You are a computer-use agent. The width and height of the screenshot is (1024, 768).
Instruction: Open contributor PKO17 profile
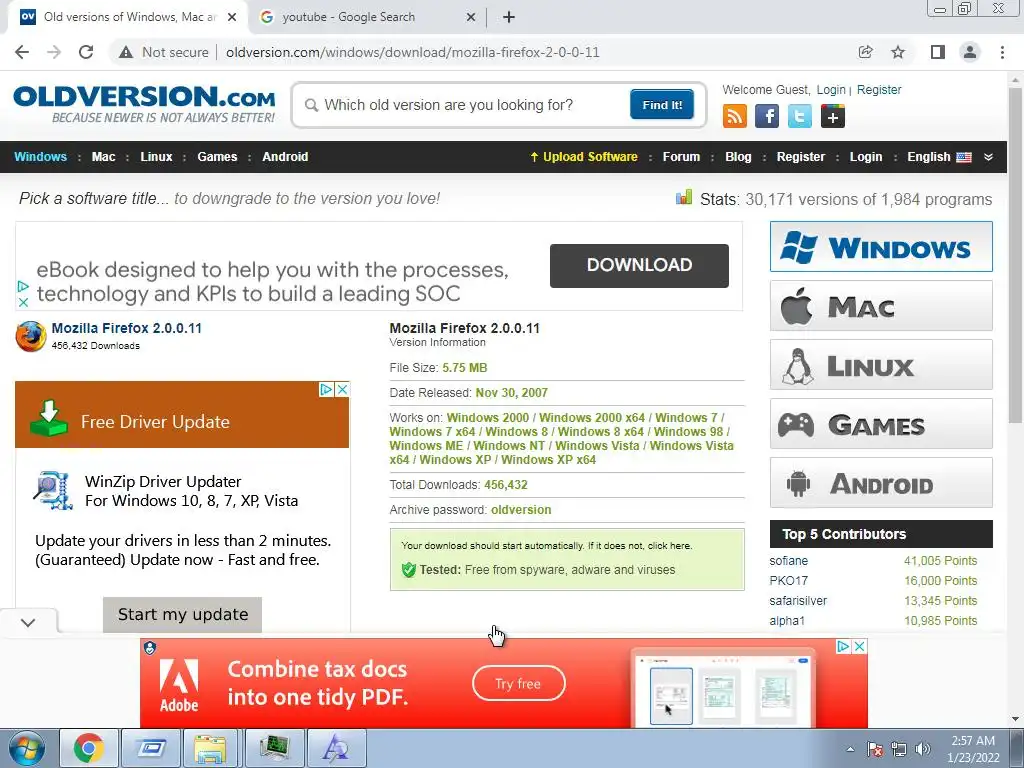pyautogui.click(x=788, y=581)
